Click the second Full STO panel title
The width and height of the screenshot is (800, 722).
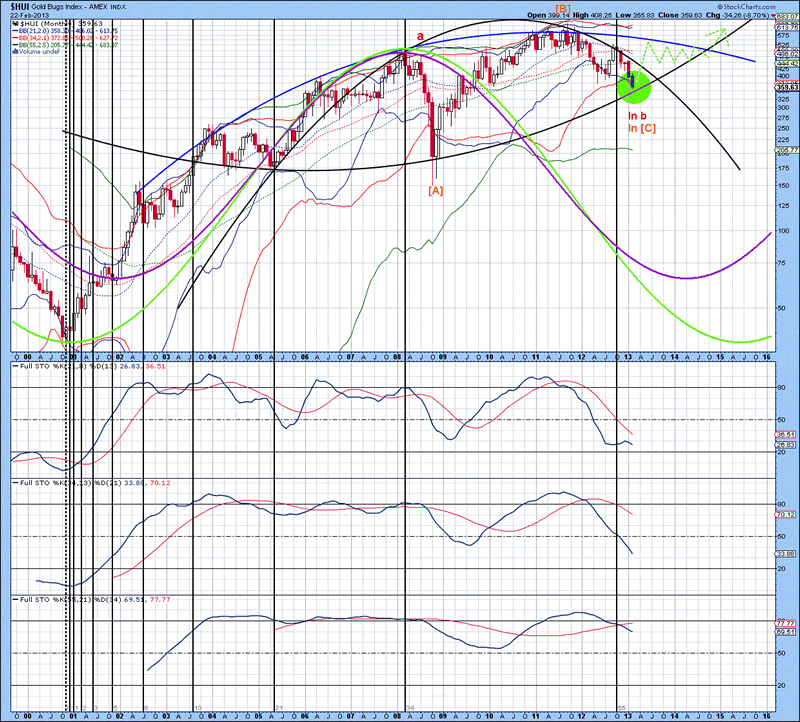[x=80, y=482]
